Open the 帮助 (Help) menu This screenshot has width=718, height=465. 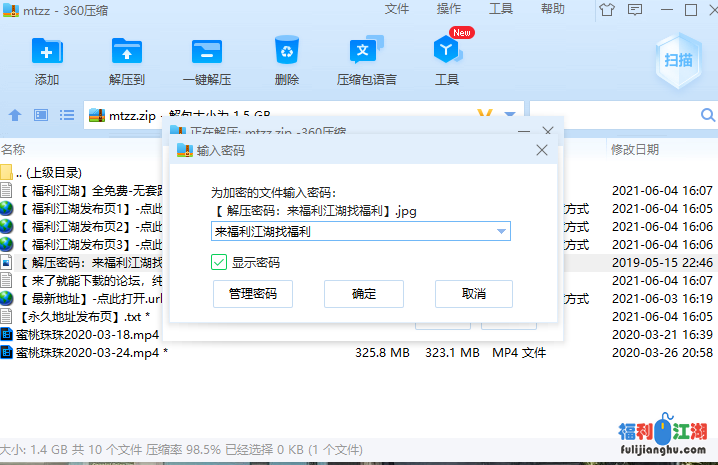(x=552, y=9)
